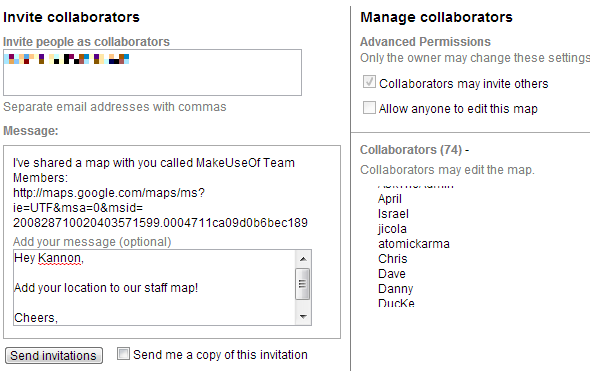Click the Collaborators (74) heading
The image size is (590, 371).
click(x=414, y=150)
